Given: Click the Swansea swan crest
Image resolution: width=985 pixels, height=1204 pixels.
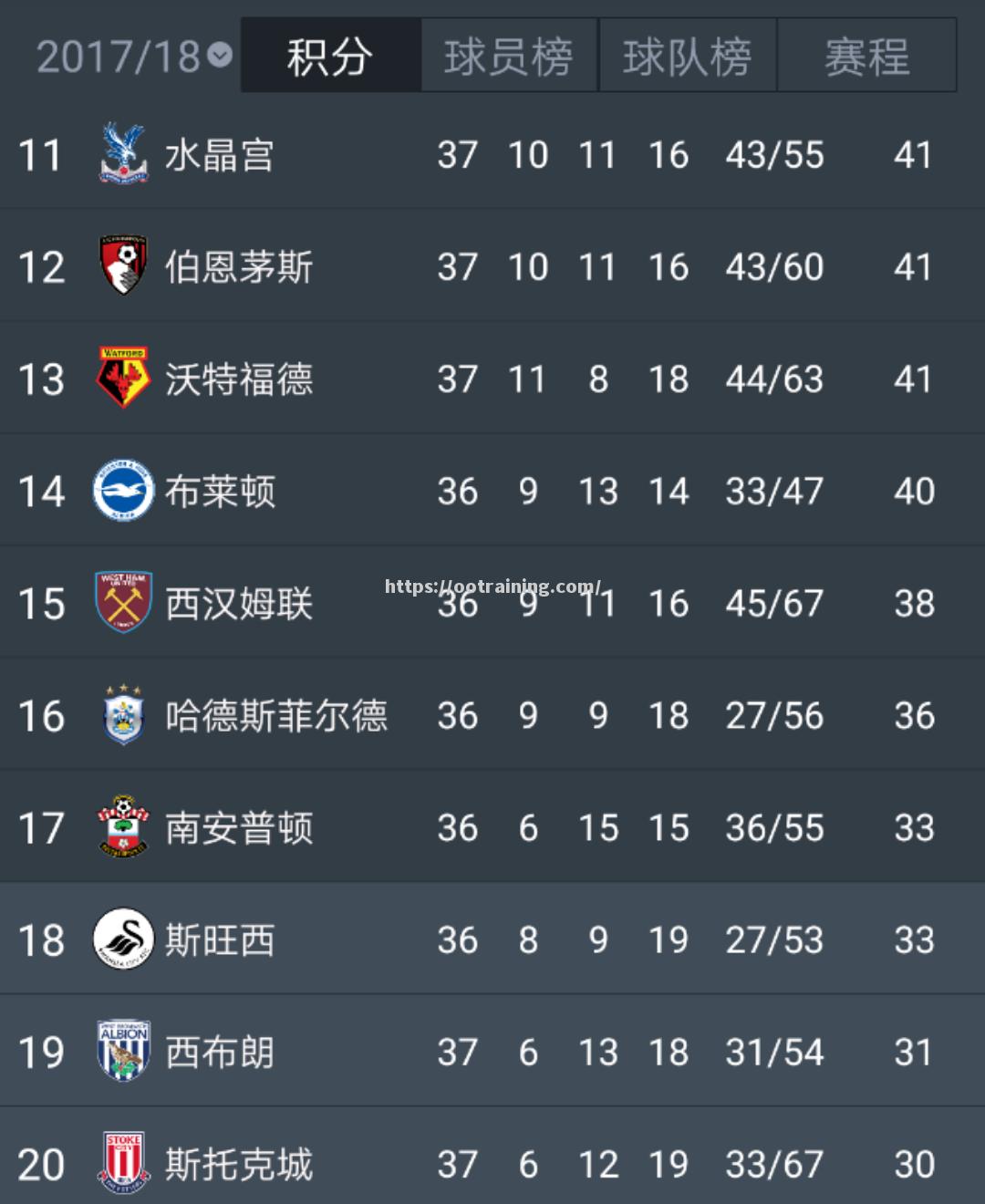Looking at the screenshot, I should [x=123, y=939].
